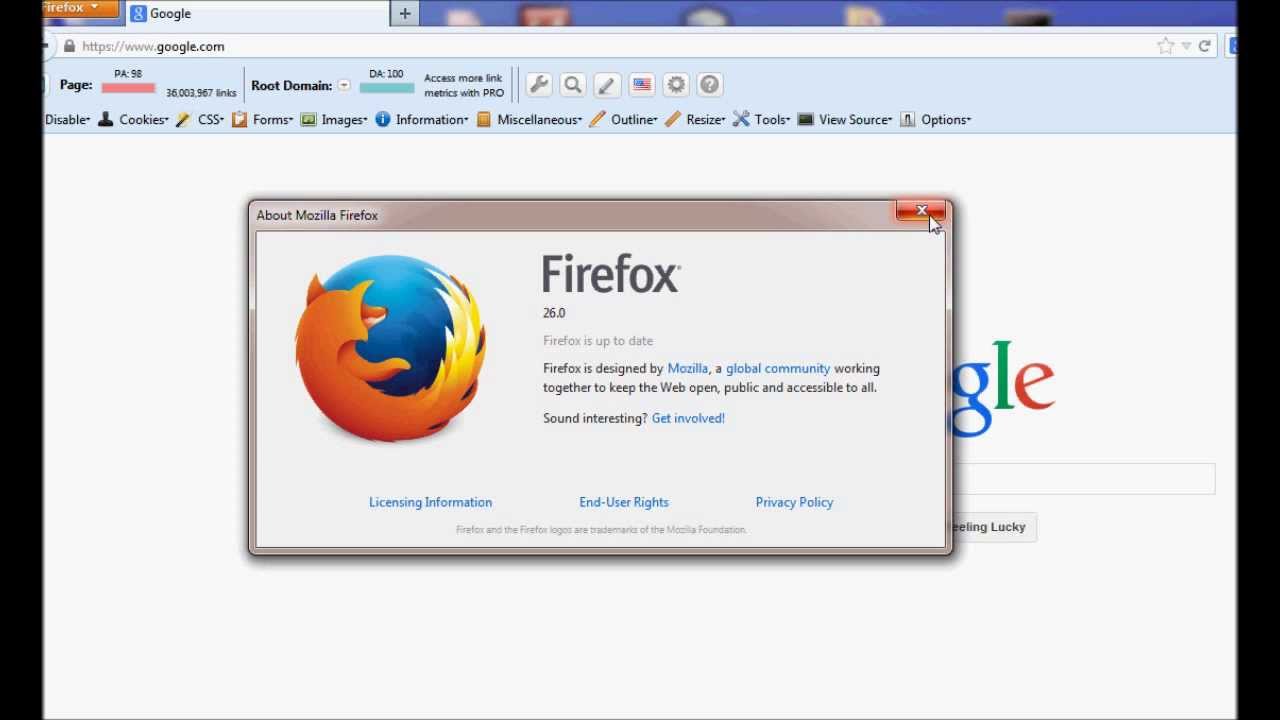Close the About Mozilla Firefox dialog

[921, 210]
